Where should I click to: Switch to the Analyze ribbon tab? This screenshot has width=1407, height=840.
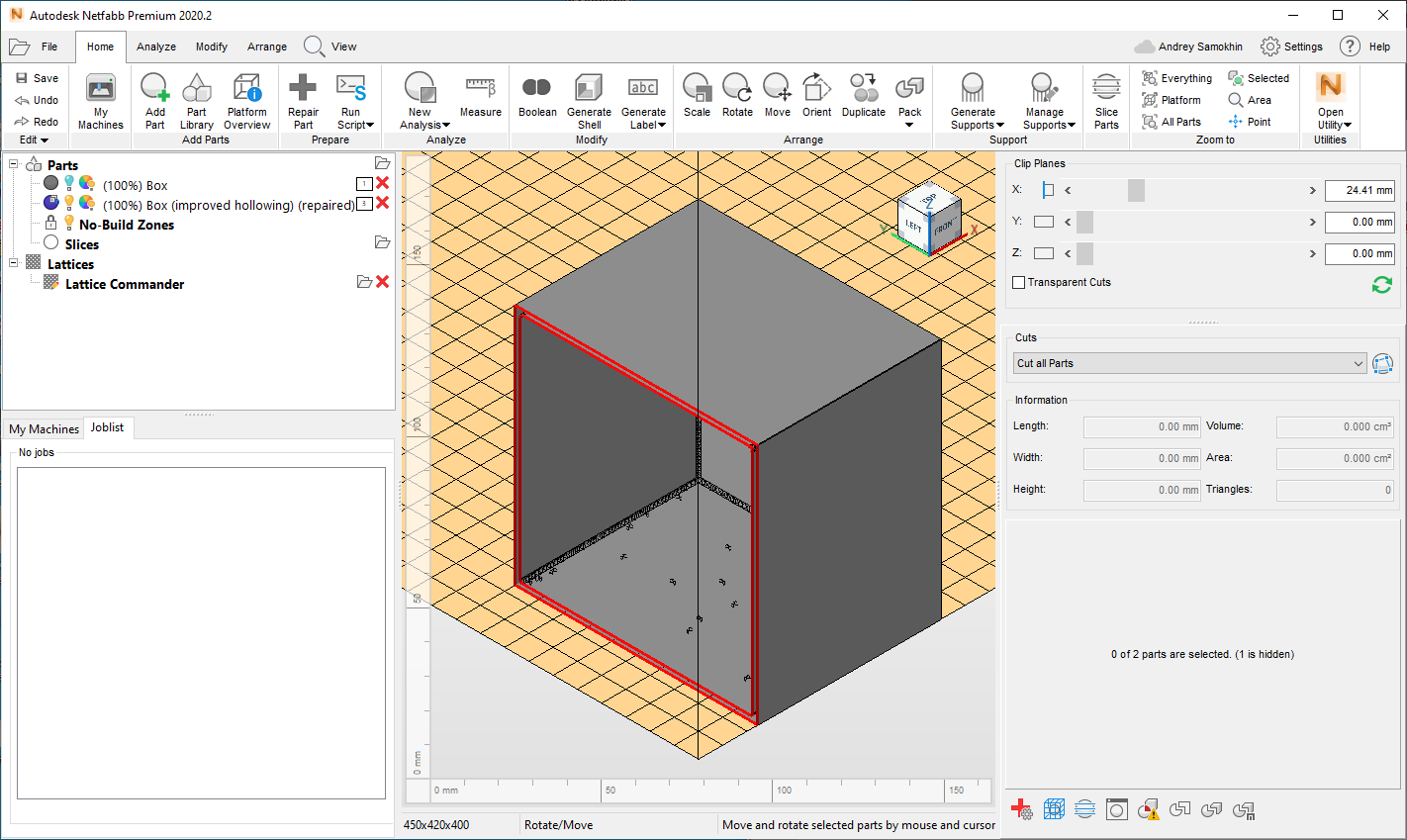[x=155, y=47]
